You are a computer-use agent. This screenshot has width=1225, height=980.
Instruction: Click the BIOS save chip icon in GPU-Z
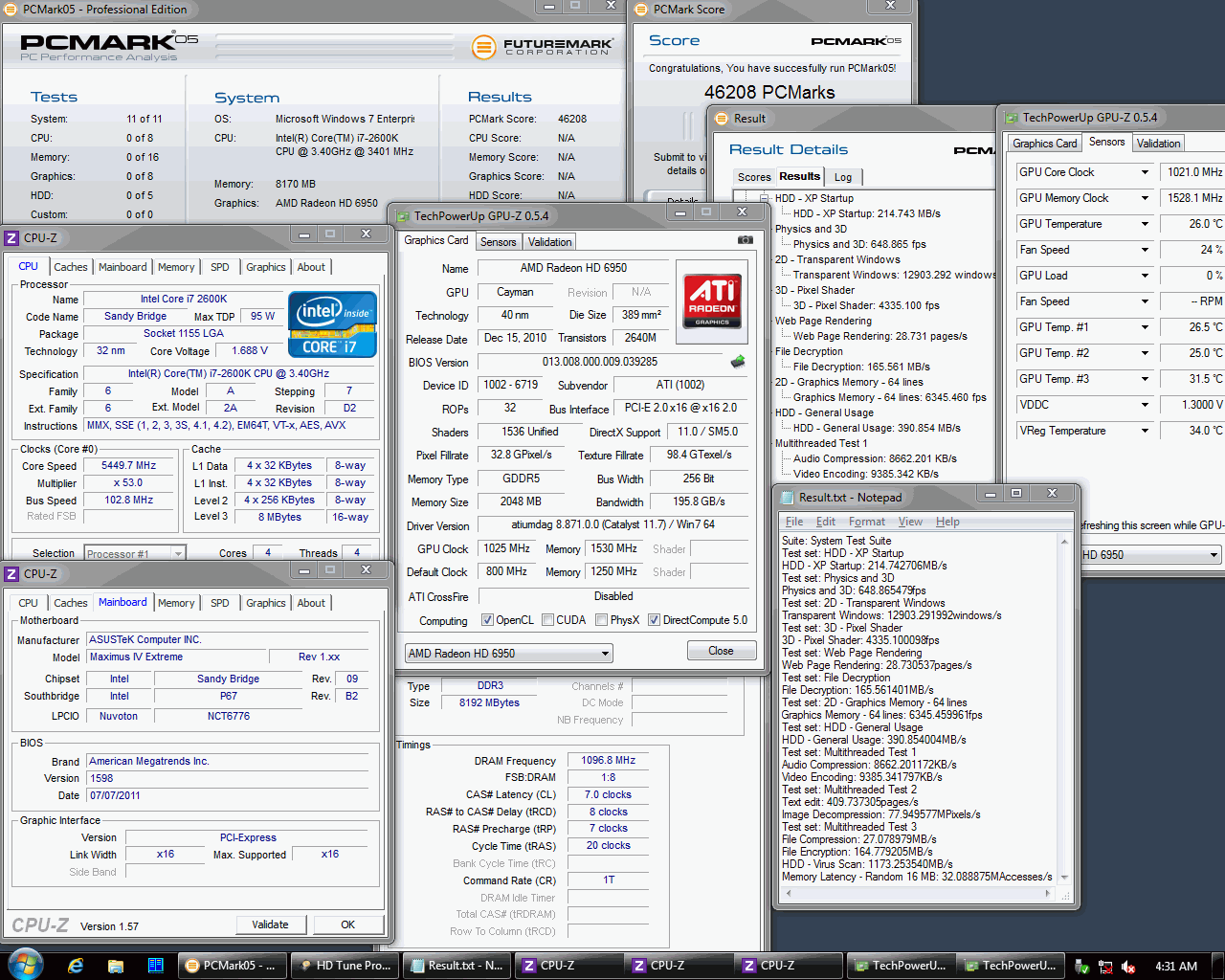(x=738, y=362)
